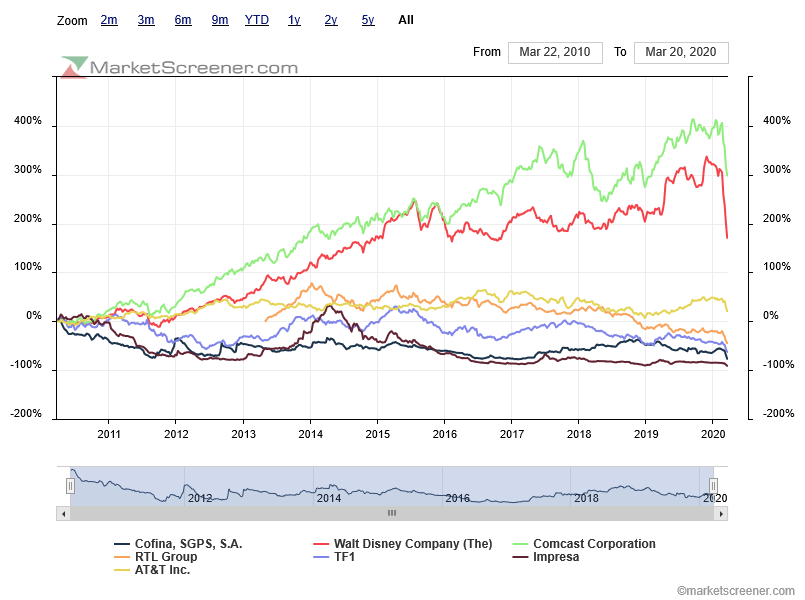Screen dimensions: 805x600
Task: Click the MarketScreener.com logo
Action: [x=179, y=67]
